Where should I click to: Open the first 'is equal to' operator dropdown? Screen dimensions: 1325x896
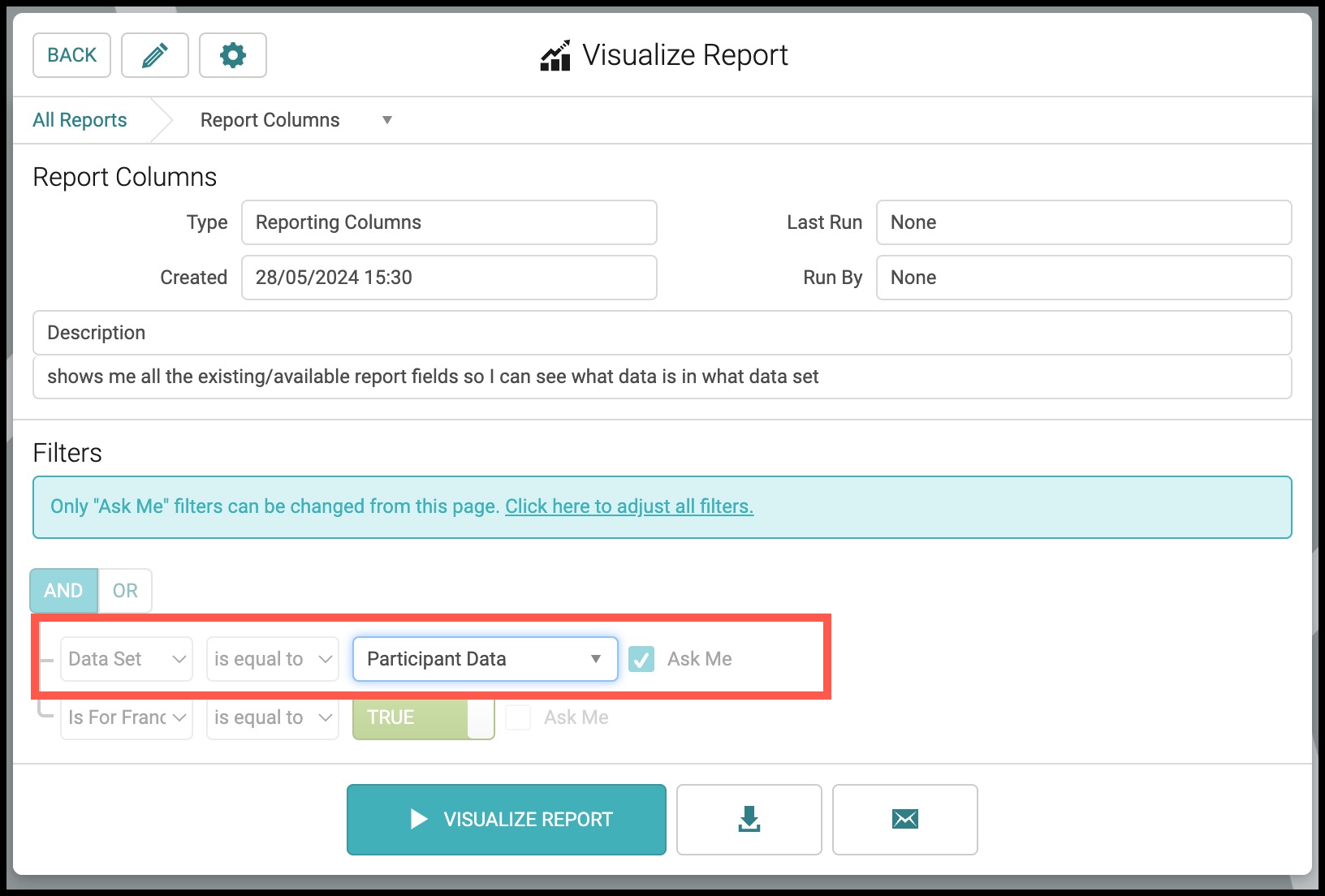[x=273, y=659]
